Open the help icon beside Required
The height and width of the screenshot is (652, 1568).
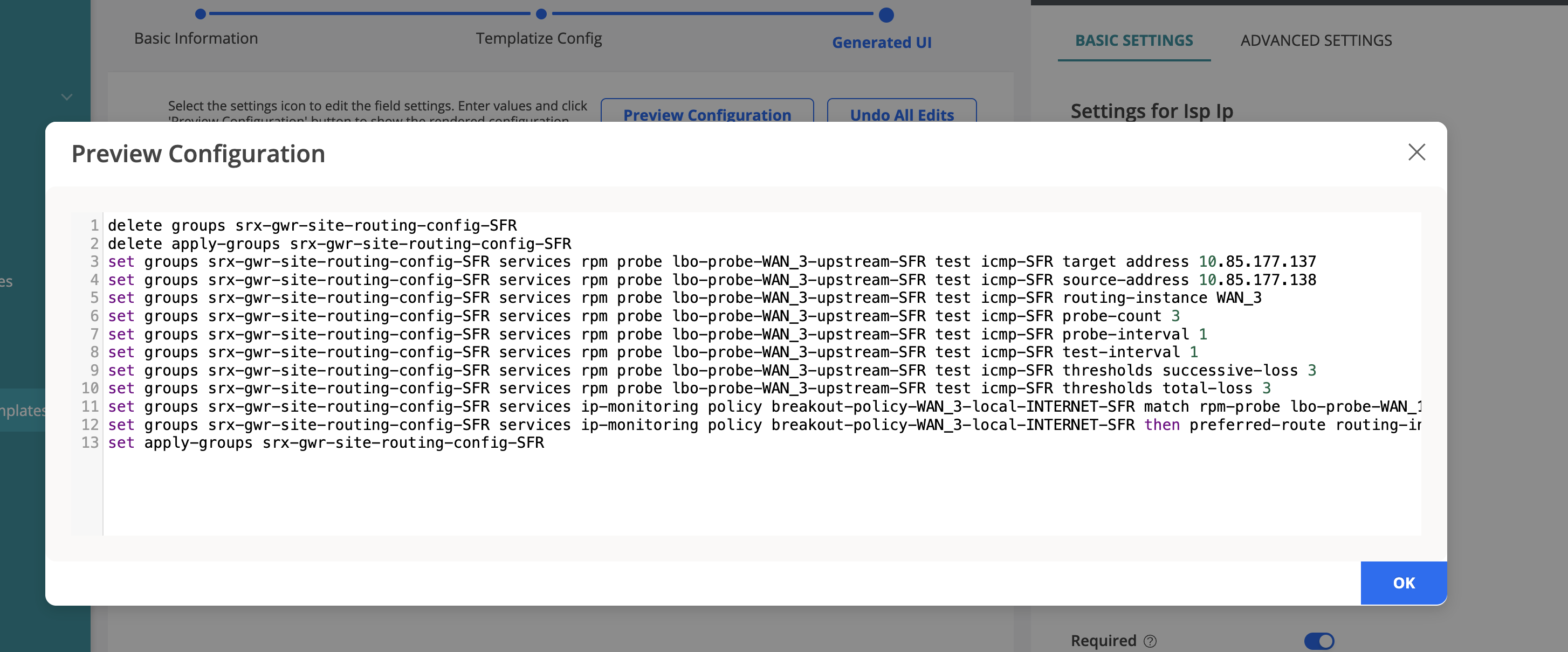(x=1150, y=641)
